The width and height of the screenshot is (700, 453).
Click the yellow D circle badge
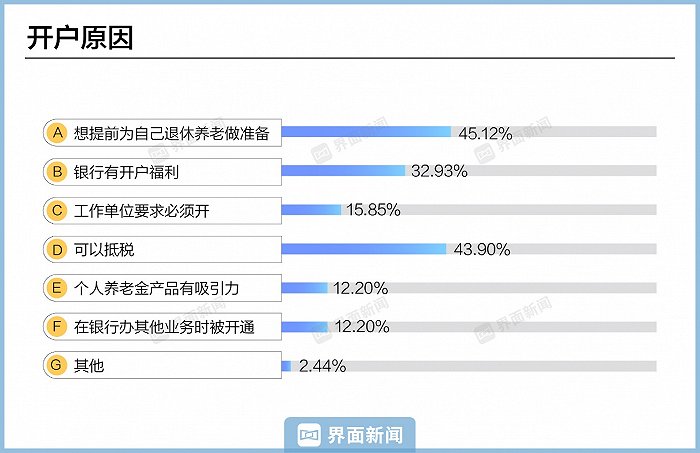(57, 249)
